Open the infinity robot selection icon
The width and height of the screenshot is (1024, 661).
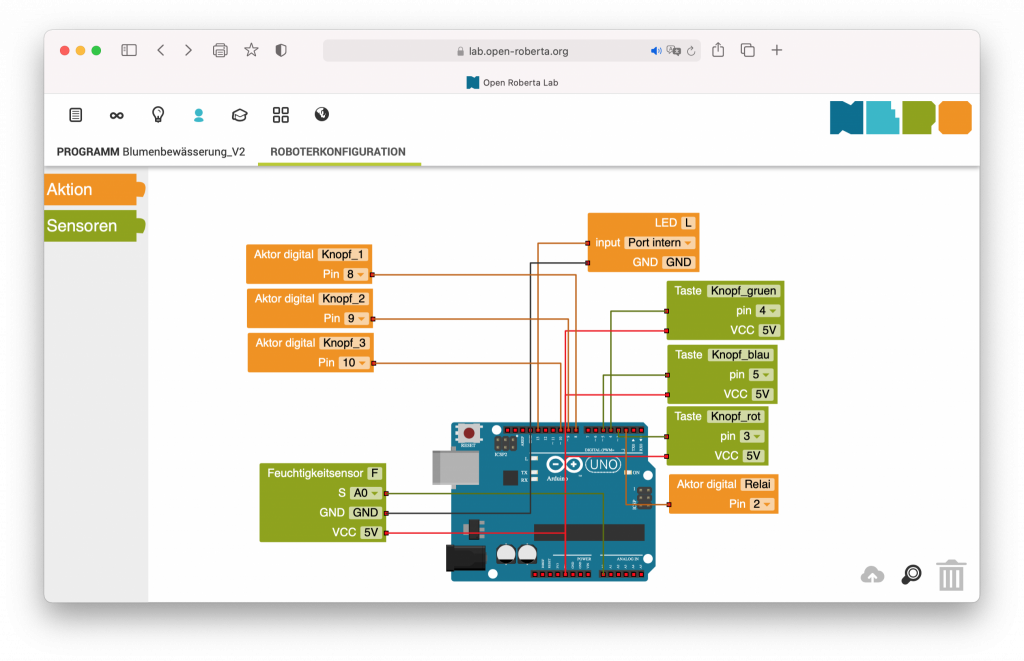coord(117,115)
